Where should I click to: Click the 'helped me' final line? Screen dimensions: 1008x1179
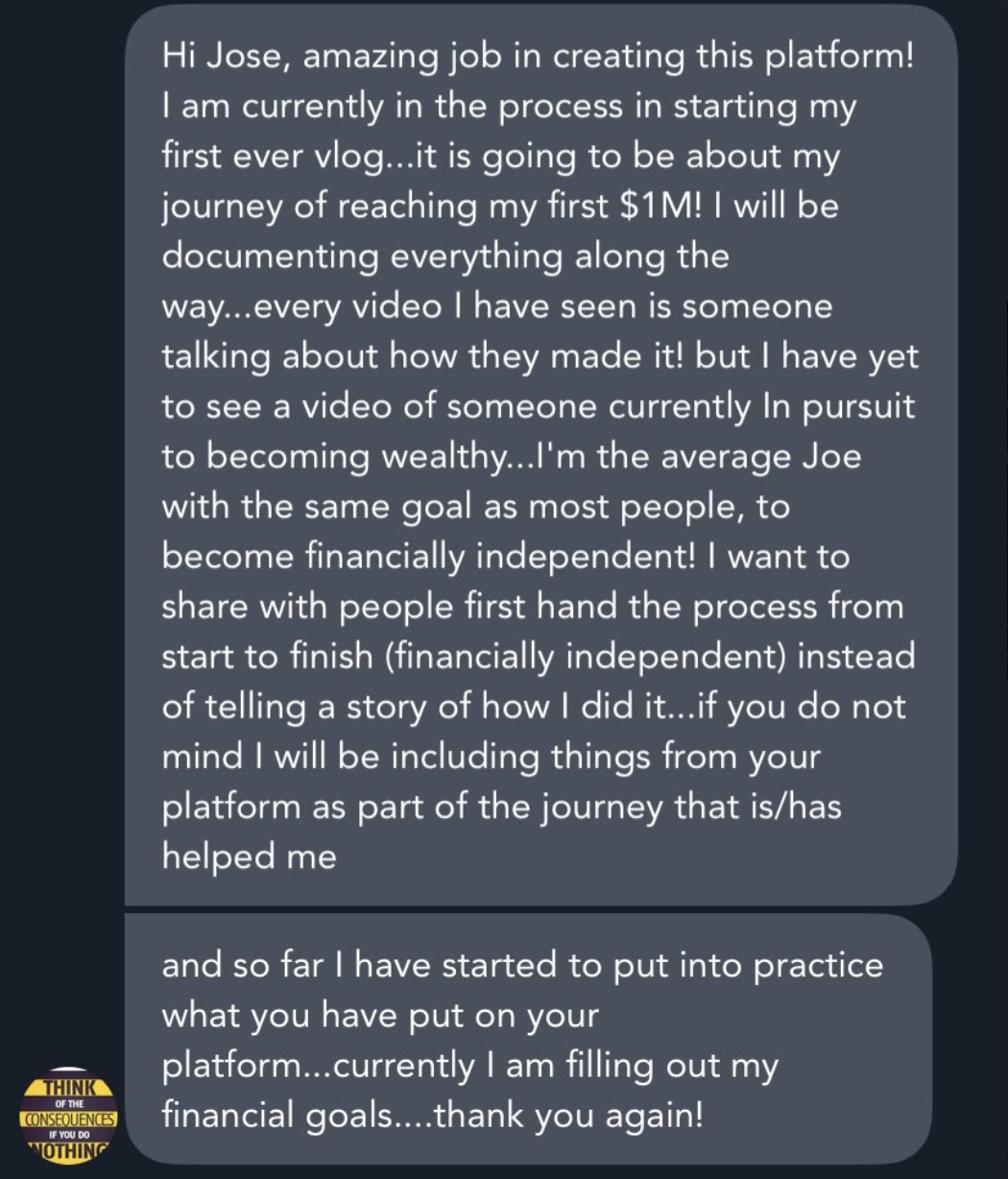250,857
